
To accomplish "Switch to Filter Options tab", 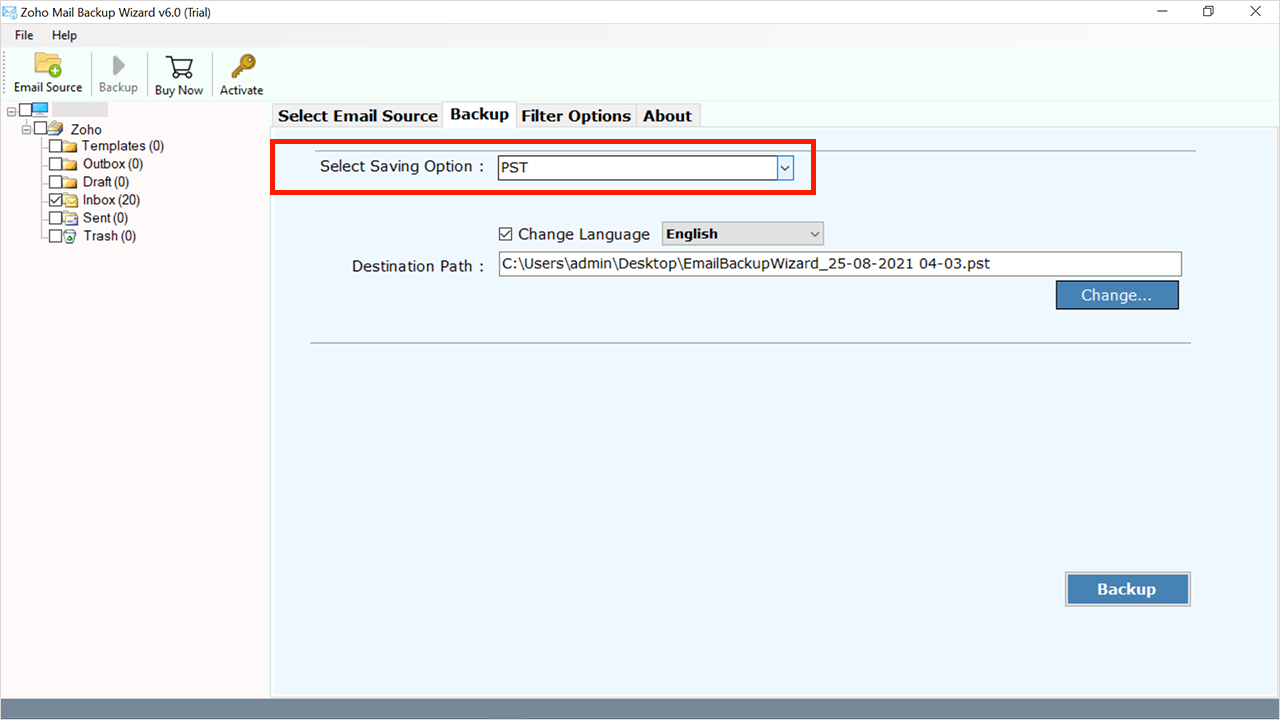I will pyautogui.click(x=576, y=116).
